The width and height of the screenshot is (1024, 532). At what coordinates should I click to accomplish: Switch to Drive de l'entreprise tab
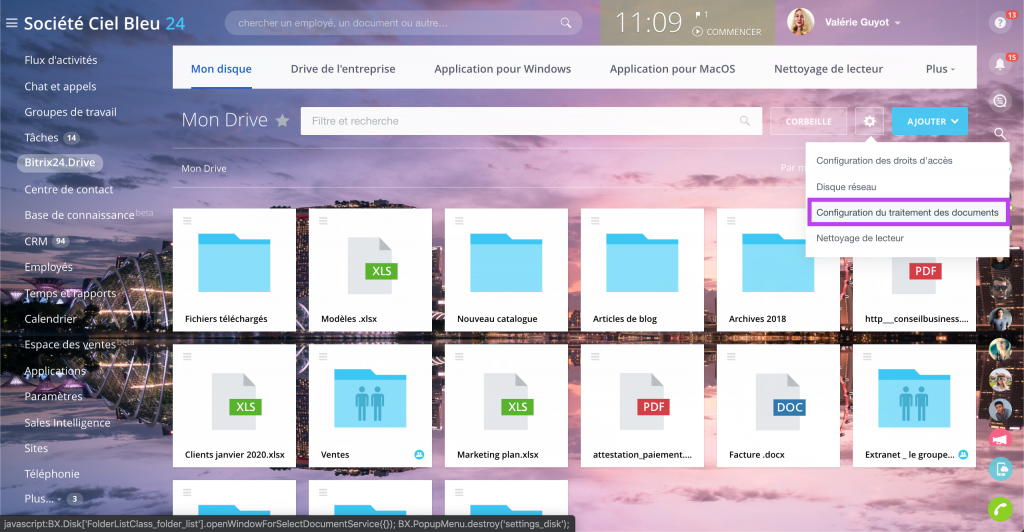pos(343,69)
